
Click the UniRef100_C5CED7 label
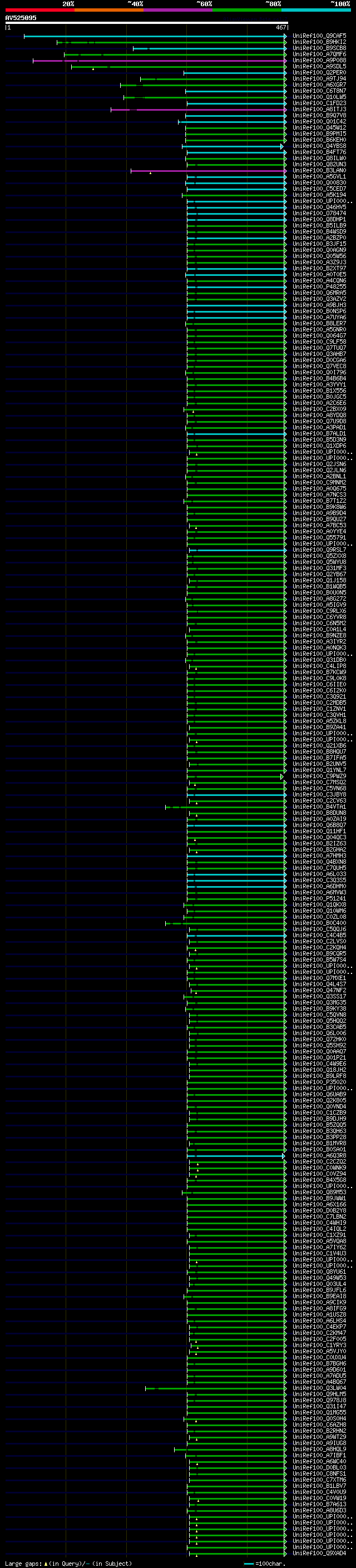pos(319,189)
